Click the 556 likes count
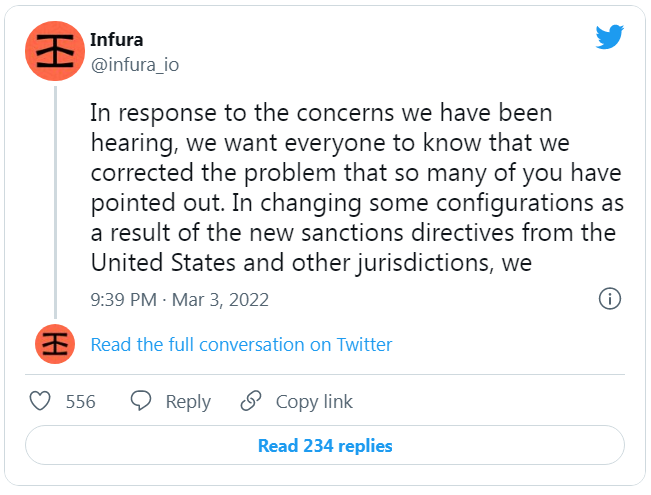The height and width of the screenshot is (495, 651). [81, 402]
